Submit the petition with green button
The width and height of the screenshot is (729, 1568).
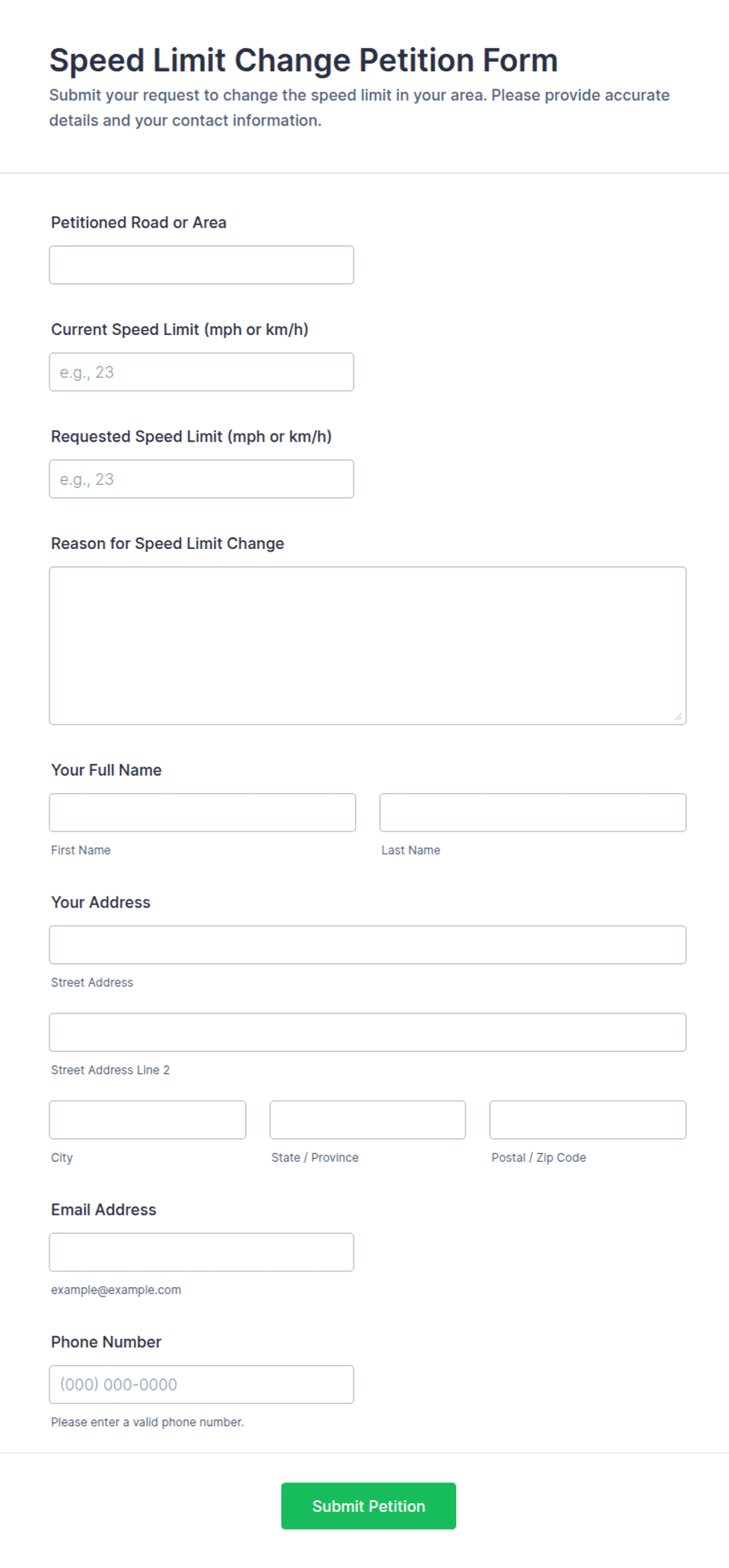coord(368,1506)
